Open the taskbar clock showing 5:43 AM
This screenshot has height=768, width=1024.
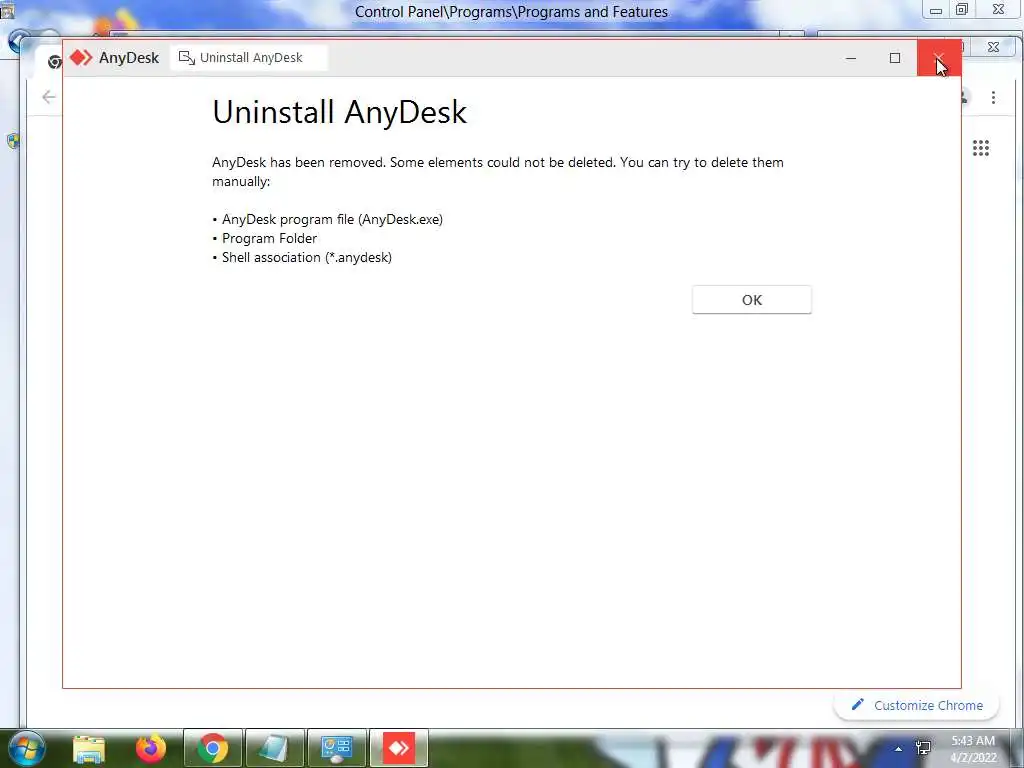(x=973, y=749)
